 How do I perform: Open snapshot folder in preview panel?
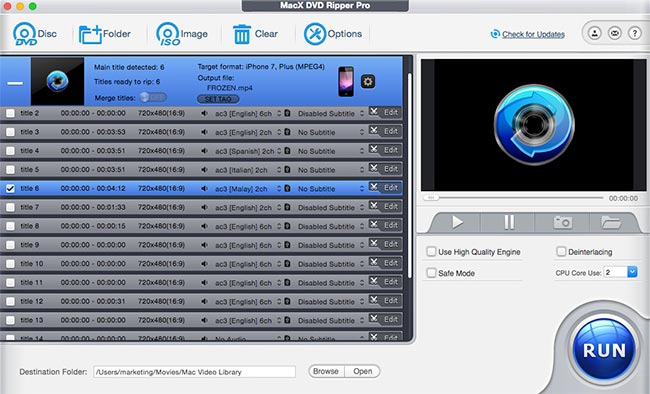611,222
